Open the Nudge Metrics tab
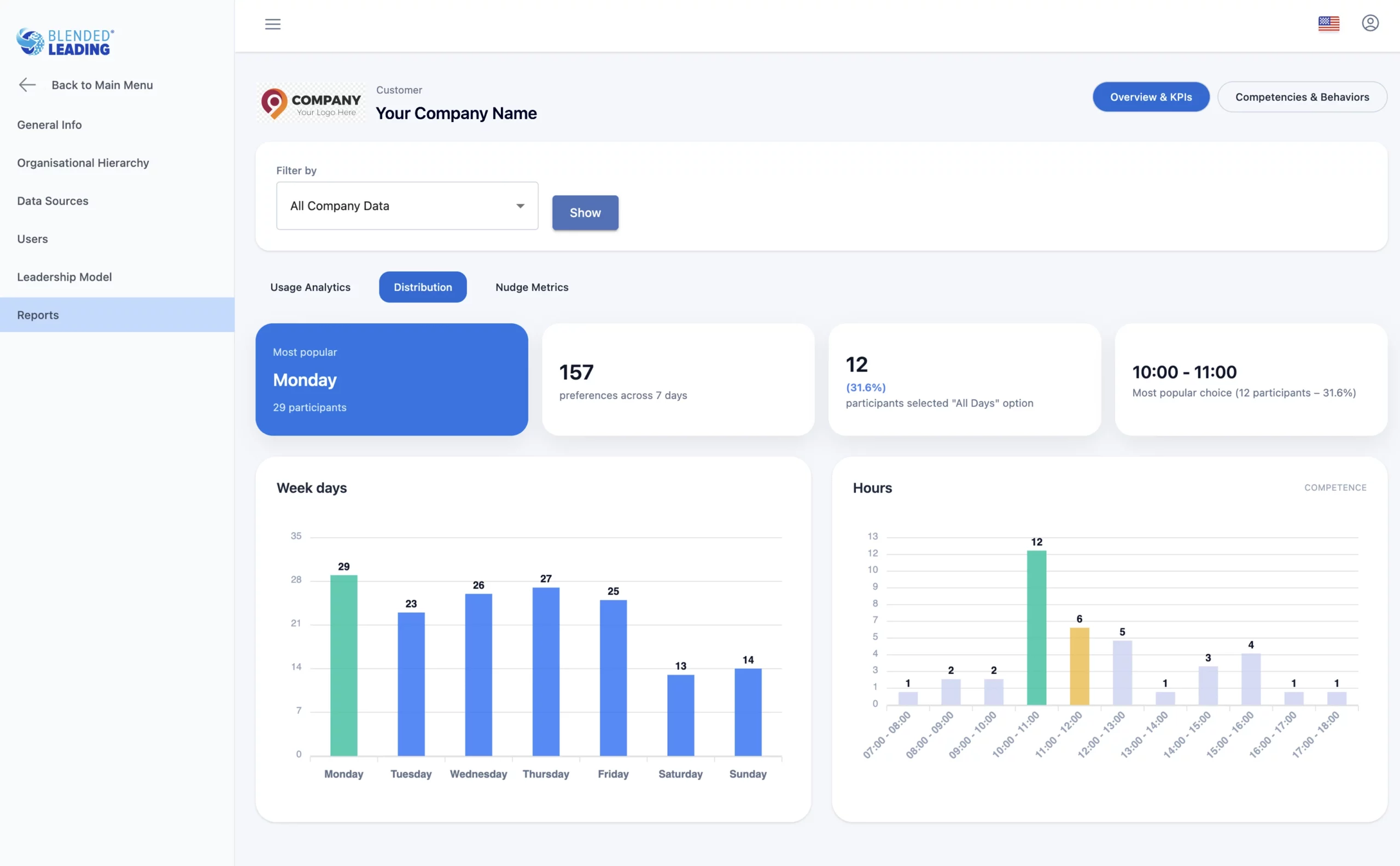 tap(532, 287)
